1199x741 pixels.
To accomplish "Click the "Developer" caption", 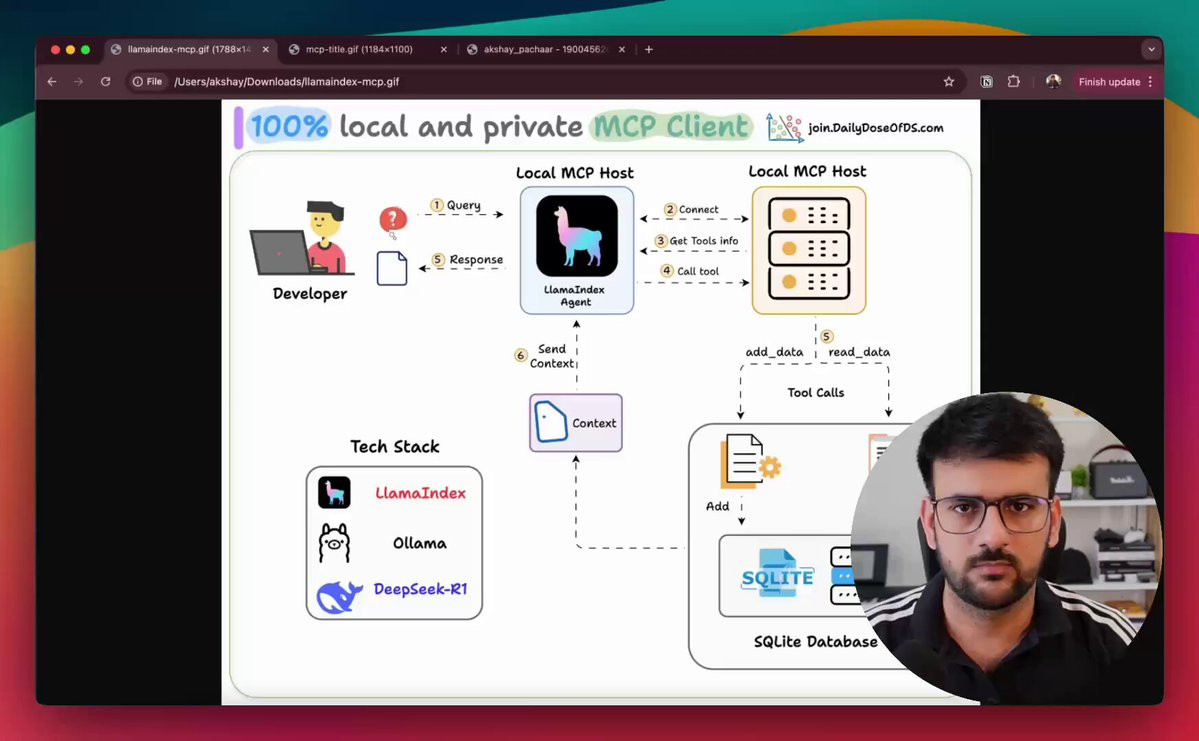I will point(310,294).
